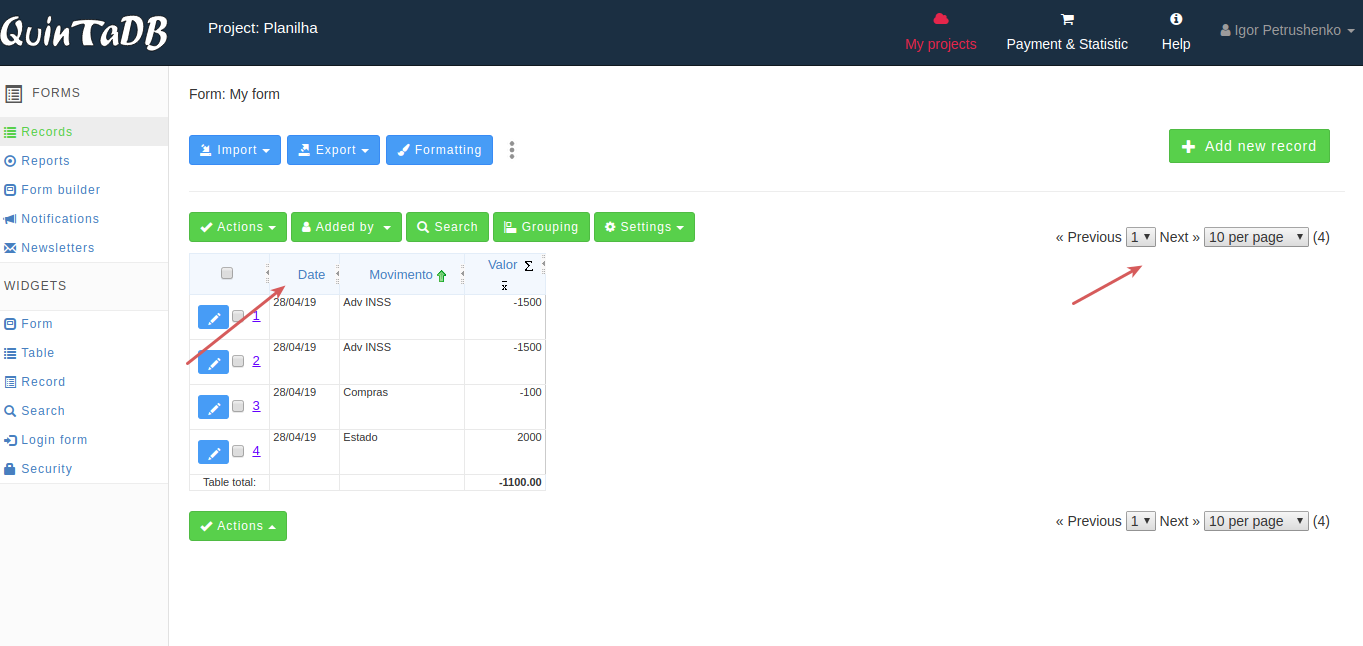Expand the Added by filter dropdown

[346, 227]
